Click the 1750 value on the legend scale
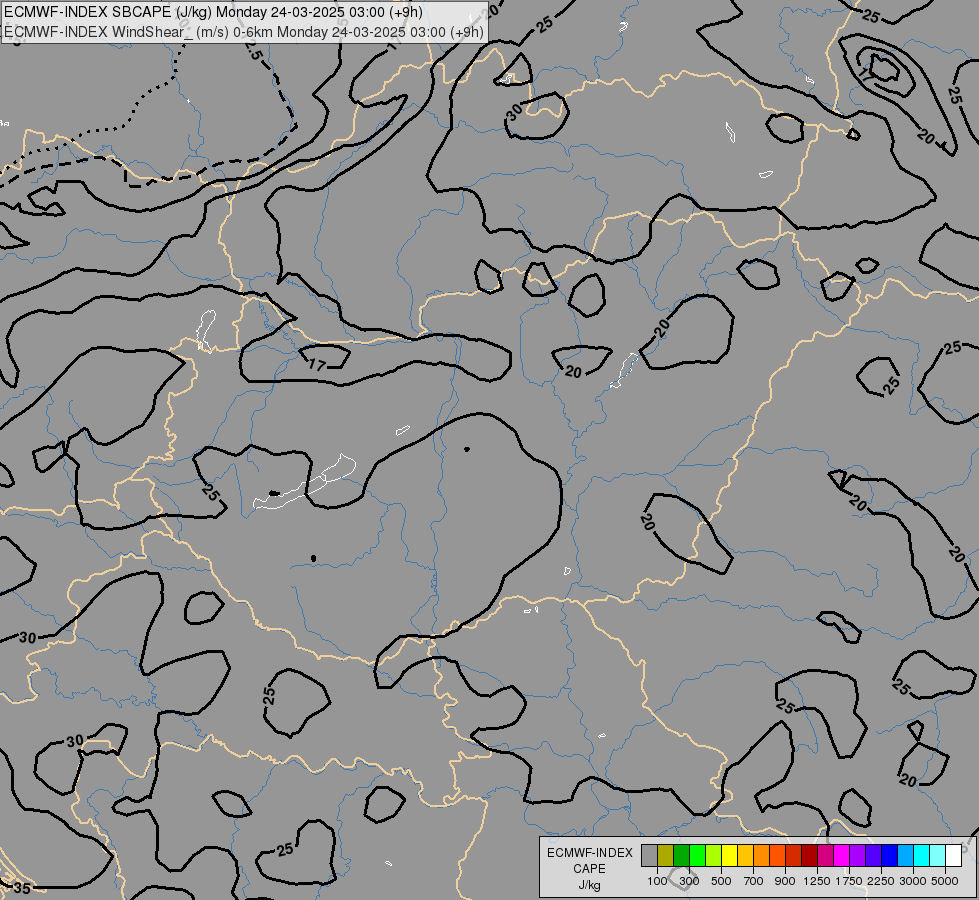979x900 pixels. tap(849, 881)
